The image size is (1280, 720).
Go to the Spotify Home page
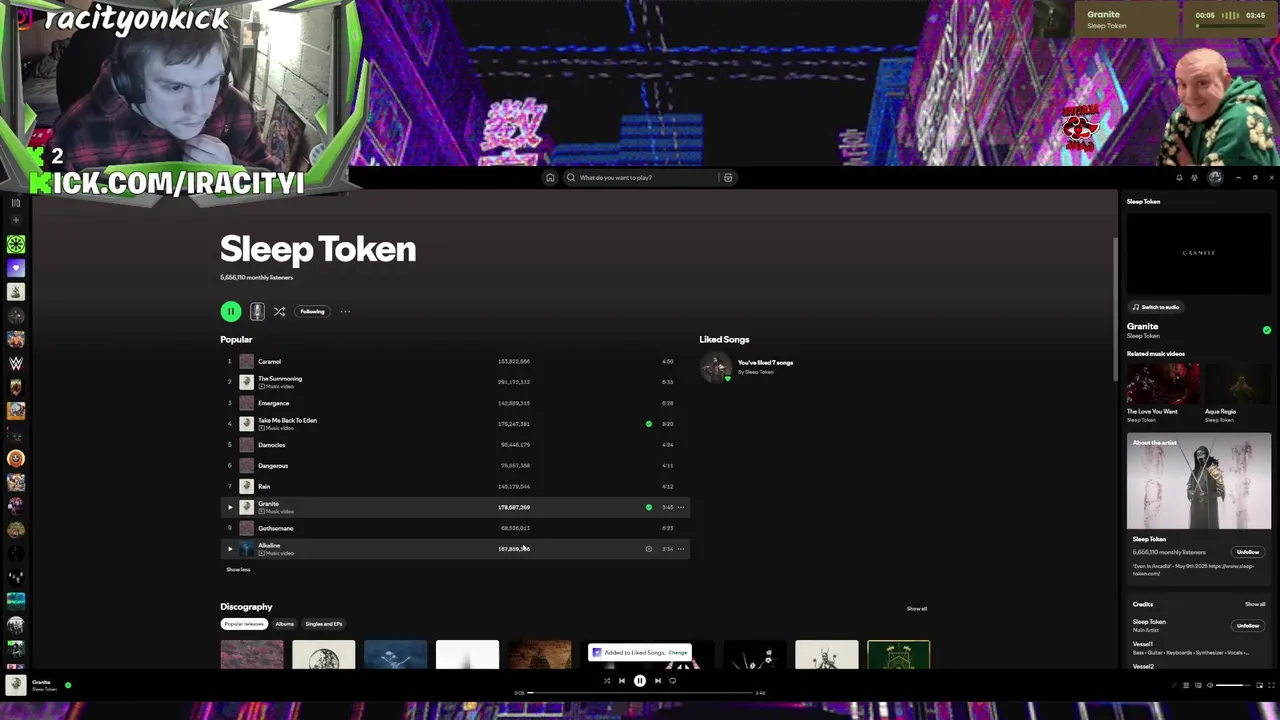pos(549,178)
